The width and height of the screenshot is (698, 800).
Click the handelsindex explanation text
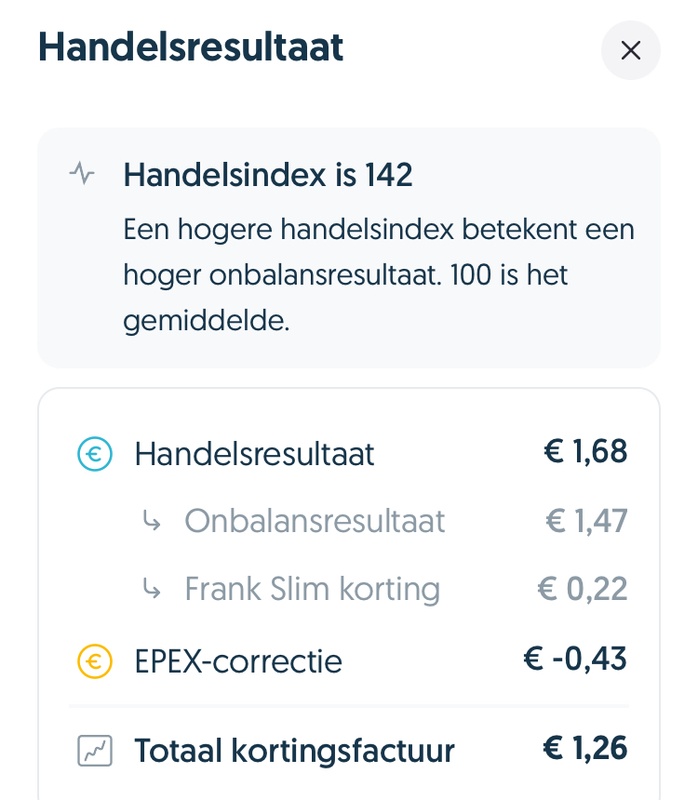tap(378, 275)
